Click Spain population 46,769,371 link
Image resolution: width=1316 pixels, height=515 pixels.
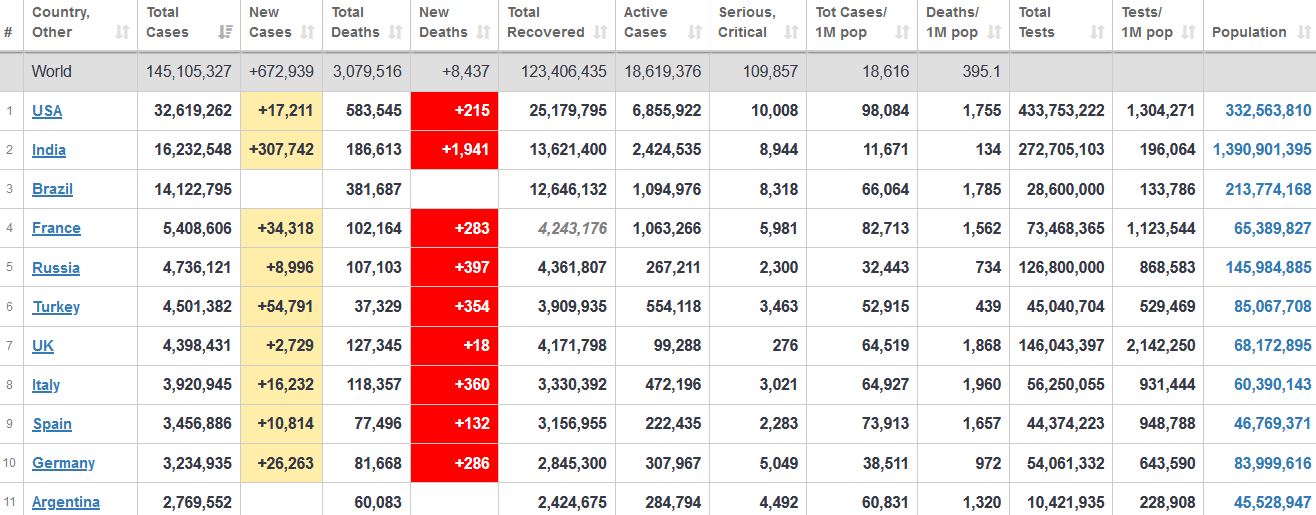pos(1273,424)
